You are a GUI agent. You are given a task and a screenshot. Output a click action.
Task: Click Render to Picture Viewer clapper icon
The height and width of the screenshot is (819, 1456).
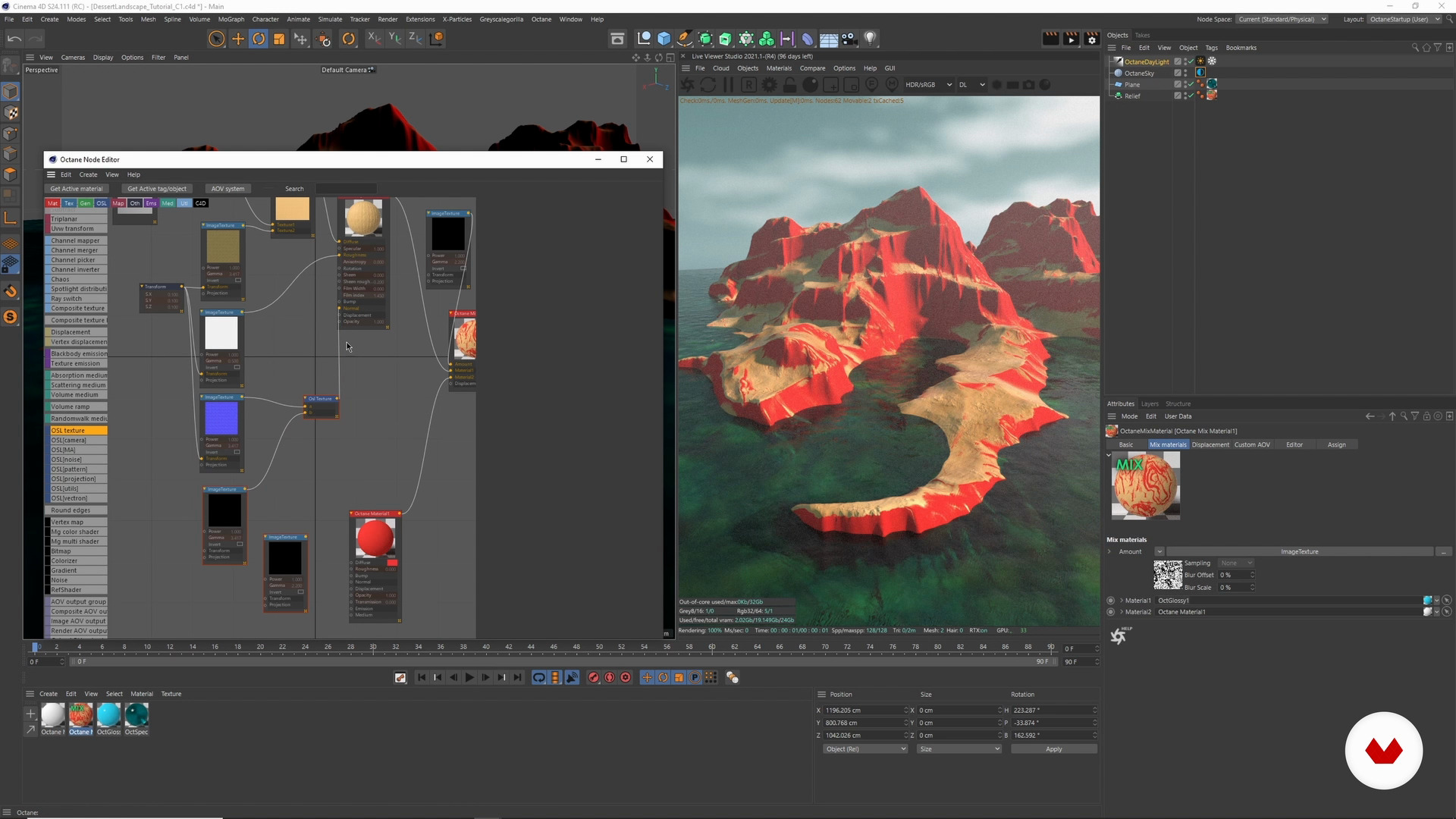pos(1071,38)
